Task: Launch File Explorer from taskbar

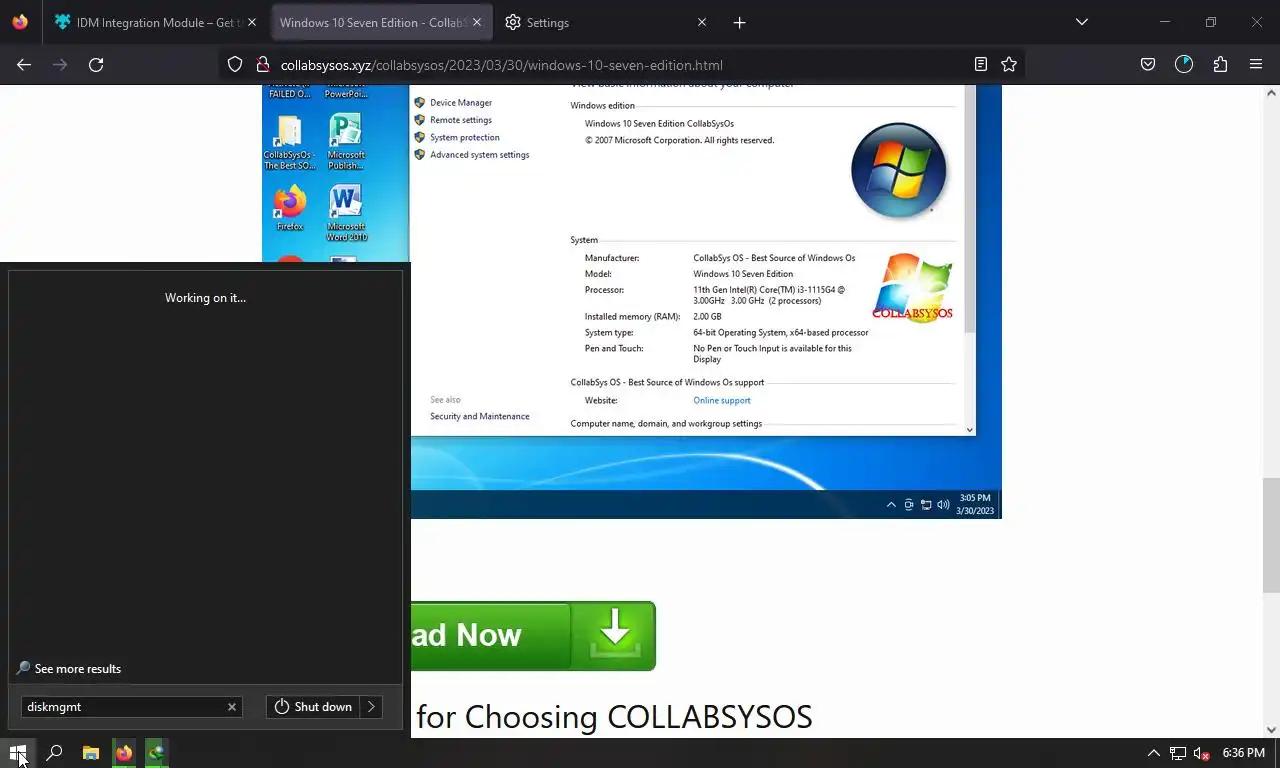Action: (x=91, y=753)
